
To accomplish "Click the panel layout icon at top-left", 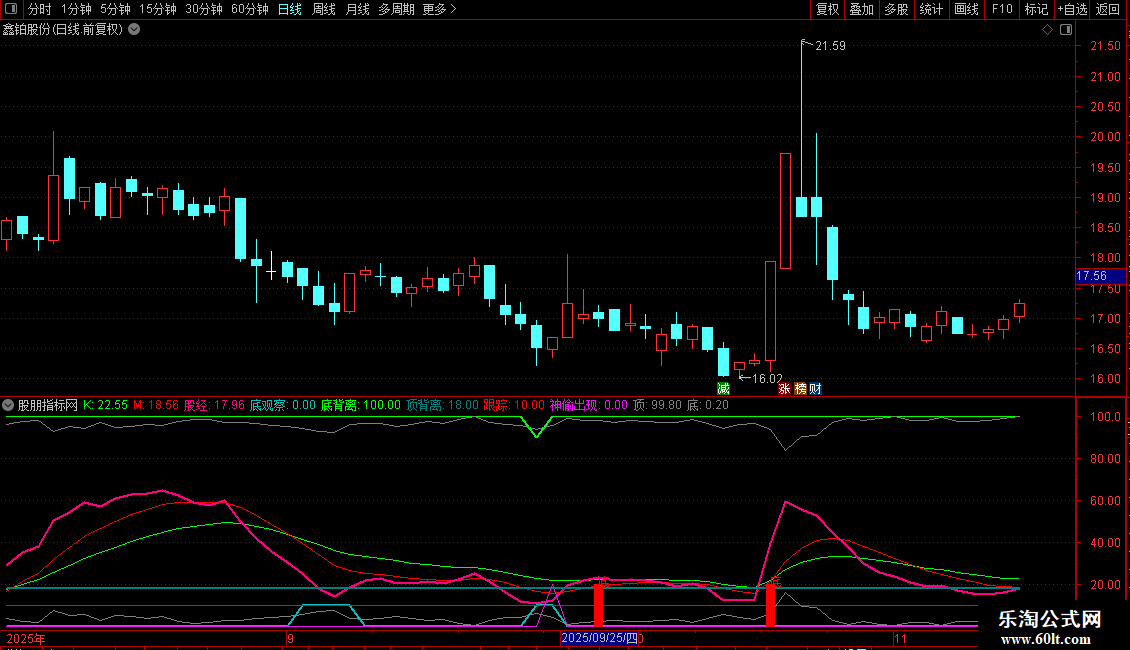I will [11, 10].
